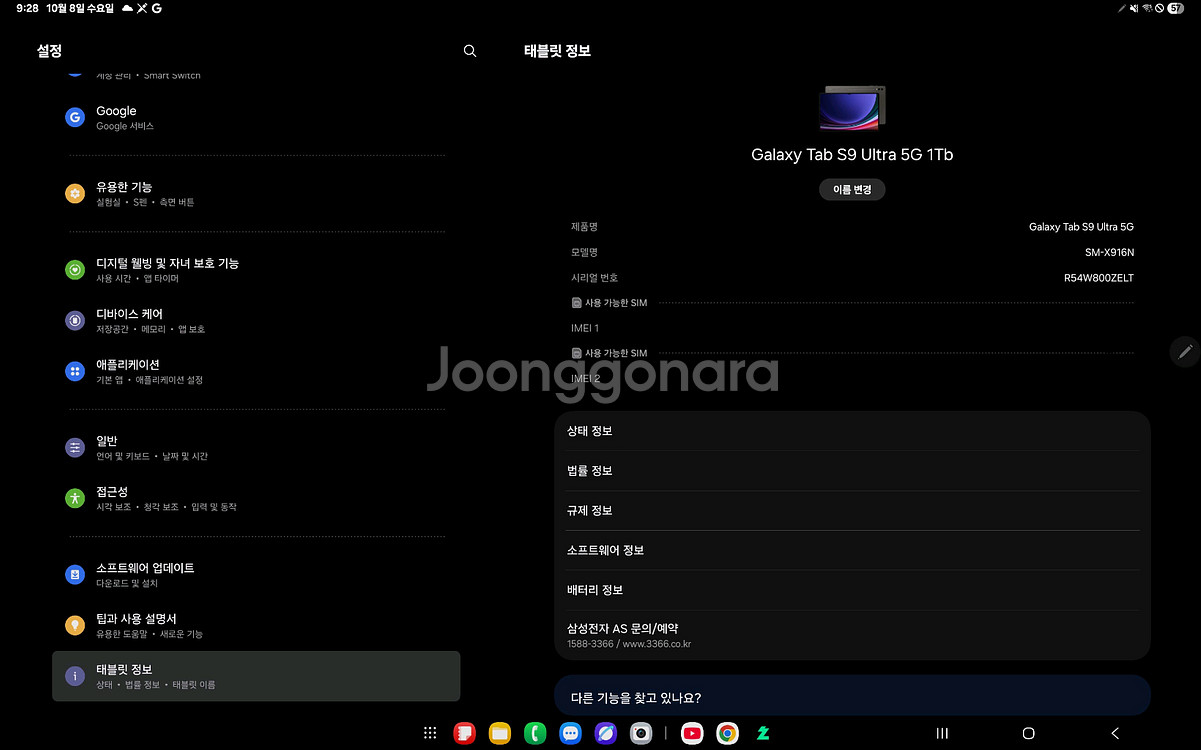This screenshot has height=750, width=1201.
Task: Open the blue Messages app icon
Action: (570, 733)
